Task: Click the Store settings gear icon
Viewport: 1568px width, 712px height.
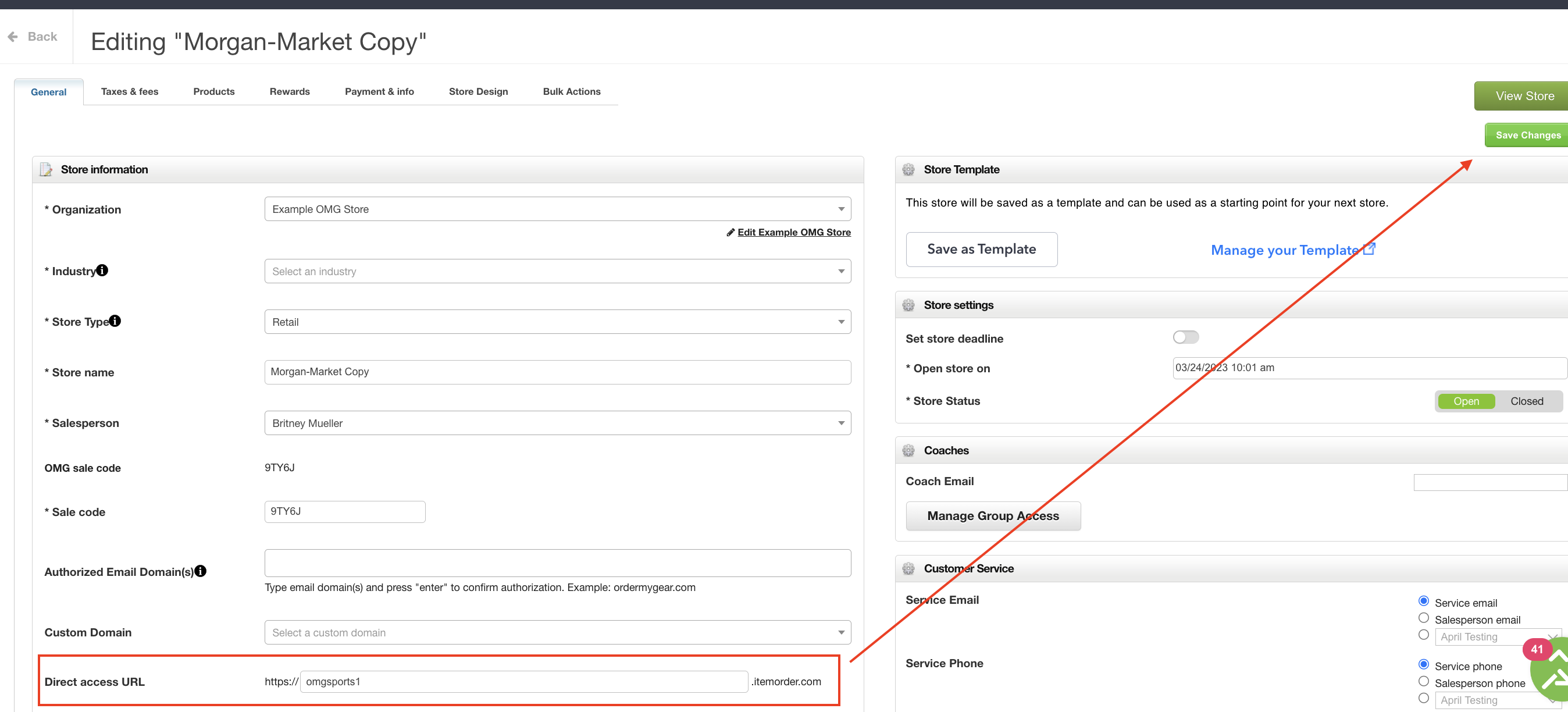Action: click(x=908, y=305)
